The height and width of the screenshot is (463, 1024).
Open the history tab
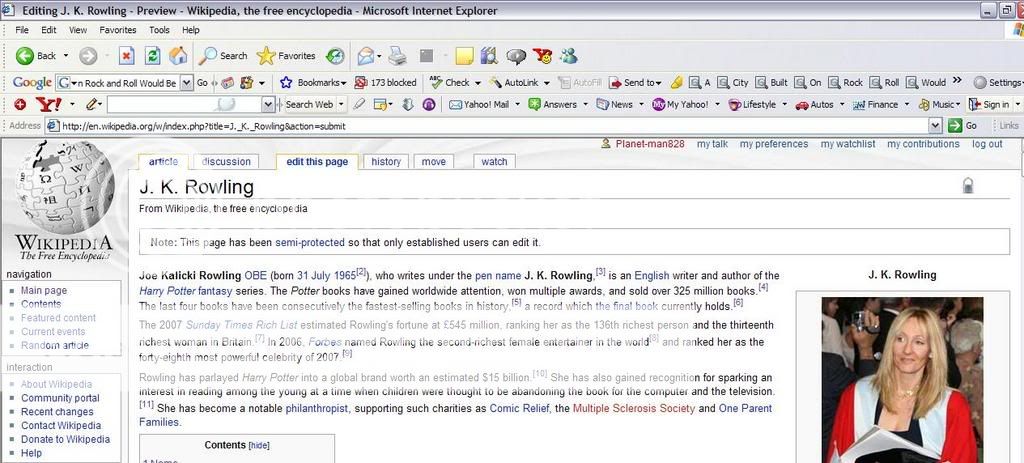click(385, 161)
